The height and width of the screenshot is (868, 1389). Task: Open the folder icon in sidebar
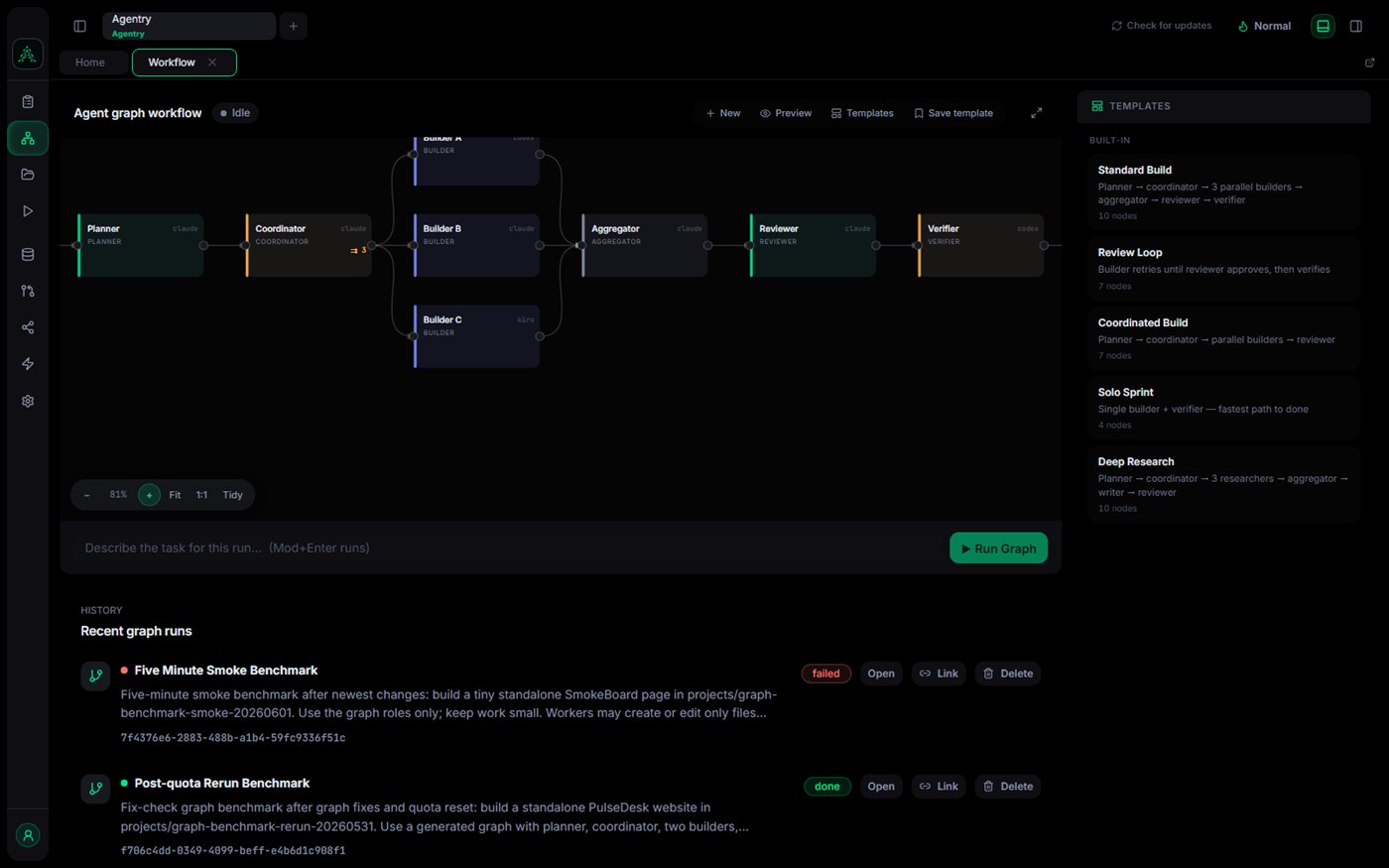pos(28,175)
